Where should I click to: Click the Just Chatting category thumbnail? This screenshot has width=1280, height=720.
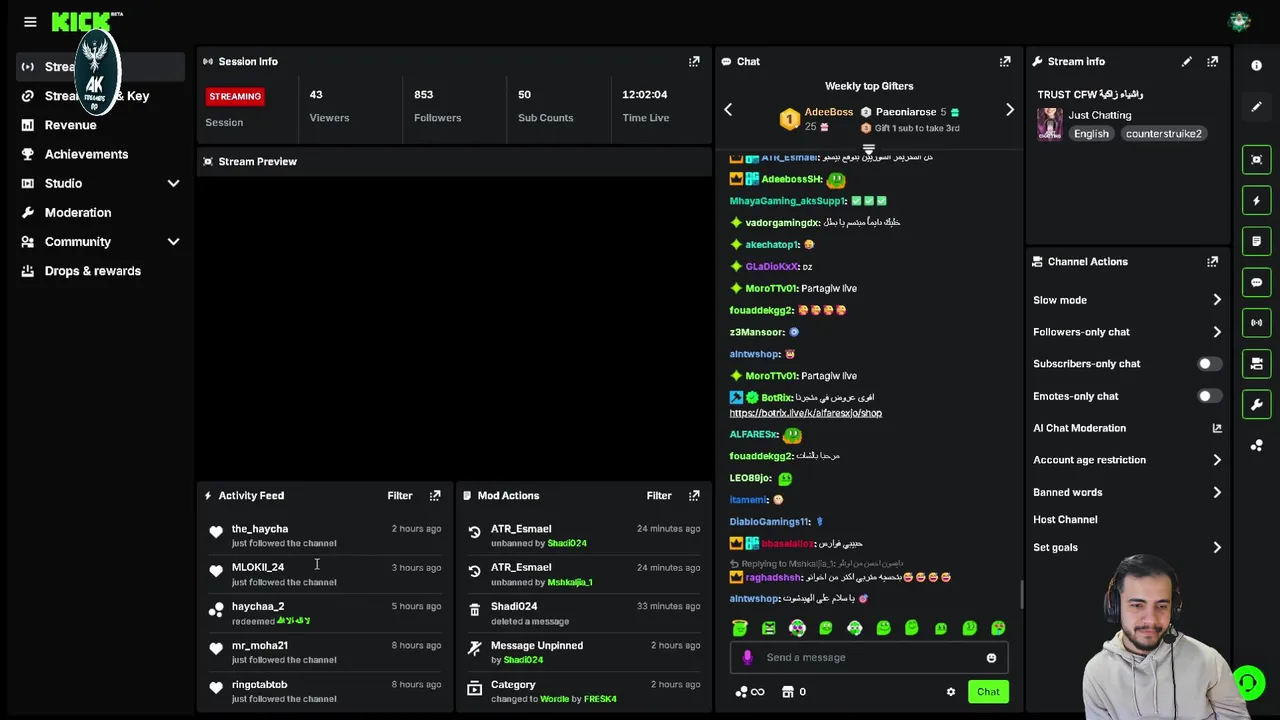(x=1050, y=124)
